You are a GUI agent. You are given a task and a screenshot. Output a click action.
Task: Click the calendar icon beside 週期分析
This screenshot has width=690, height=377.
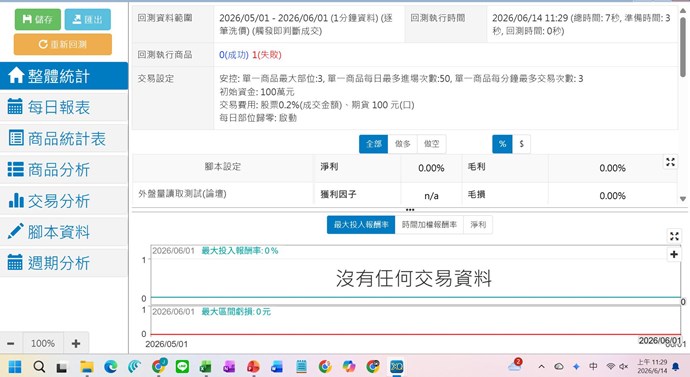[x=15, y=262]
